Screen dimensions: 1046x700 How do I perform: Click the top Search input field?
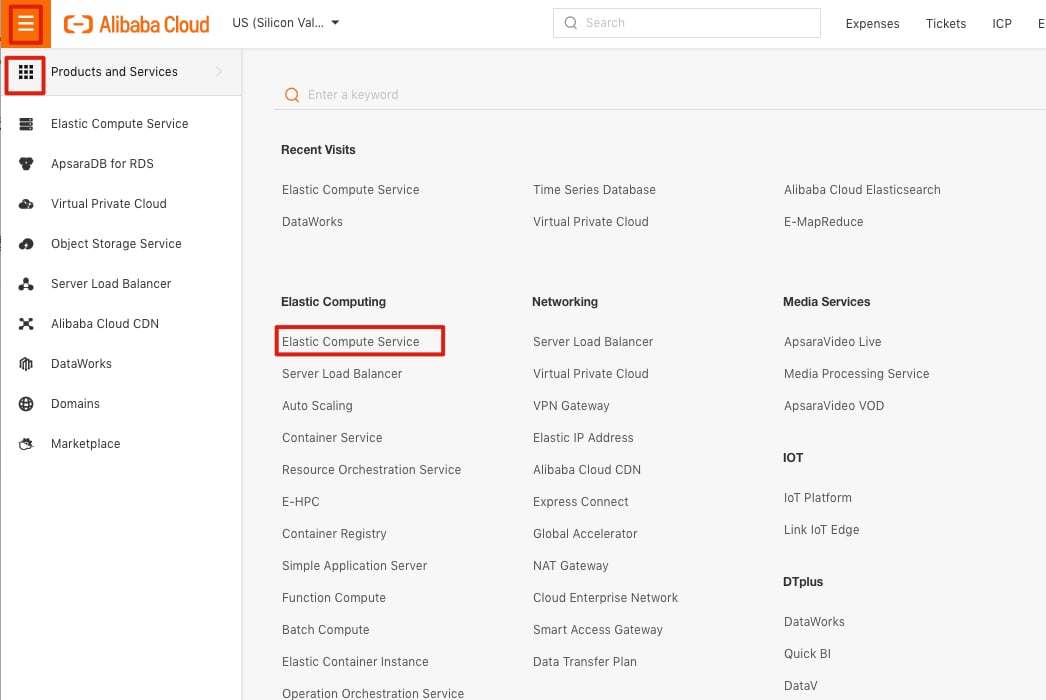coord(686,23)
